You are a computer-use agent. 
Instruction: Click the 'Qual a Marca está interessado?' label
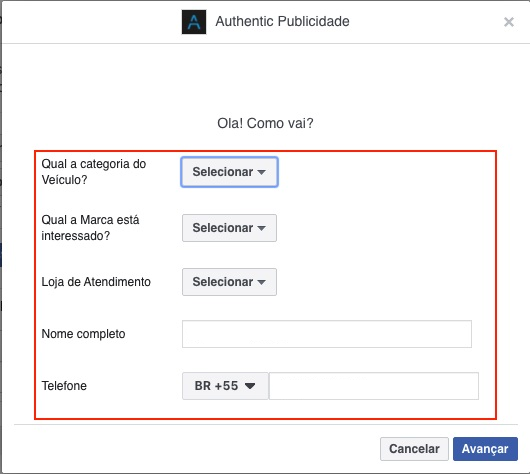click(90, 228)
